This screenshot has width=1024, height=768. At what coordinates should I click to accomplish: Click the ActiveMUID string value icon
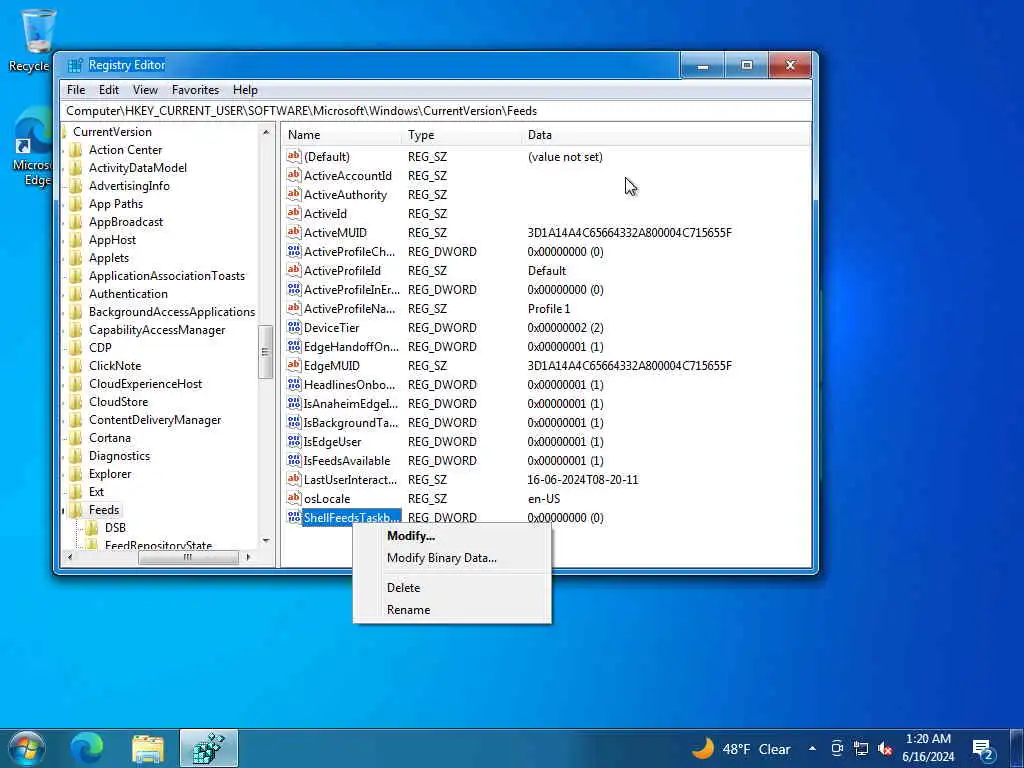pos(294,232)
